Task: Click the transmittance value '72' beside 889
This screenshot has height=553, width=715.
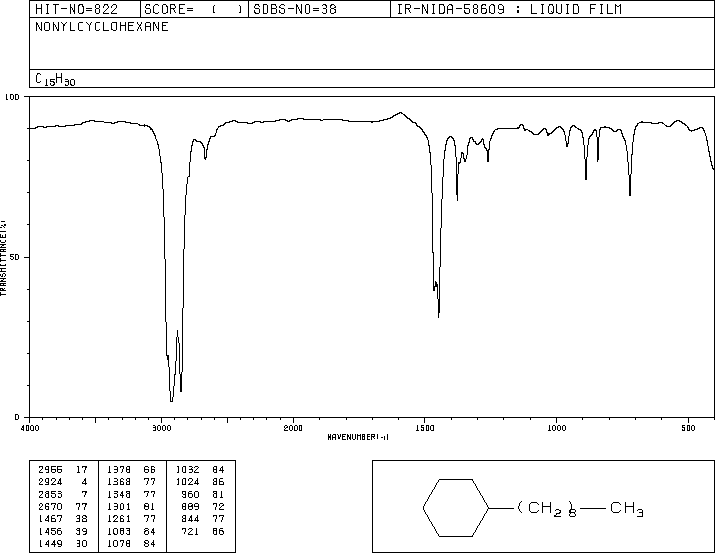Action: (x=218, y=506)
